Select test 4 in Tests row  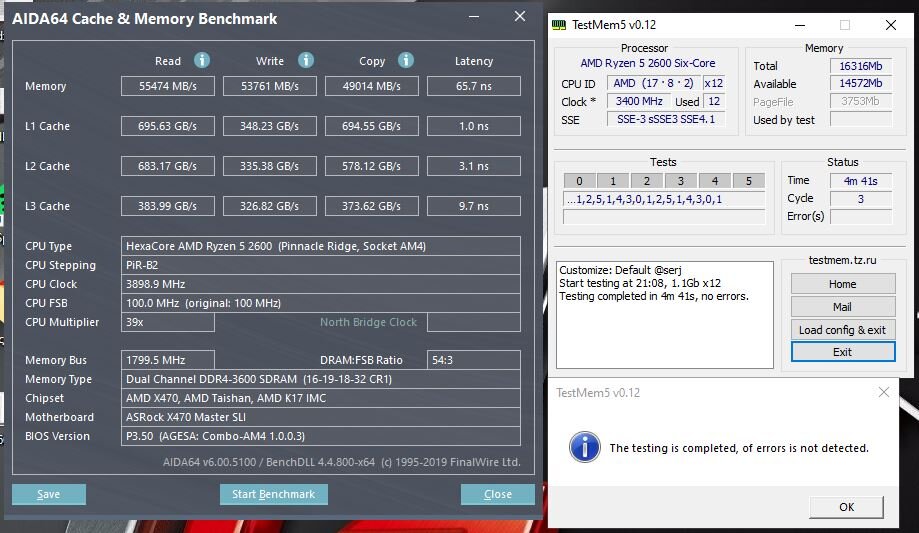point(714,181)
